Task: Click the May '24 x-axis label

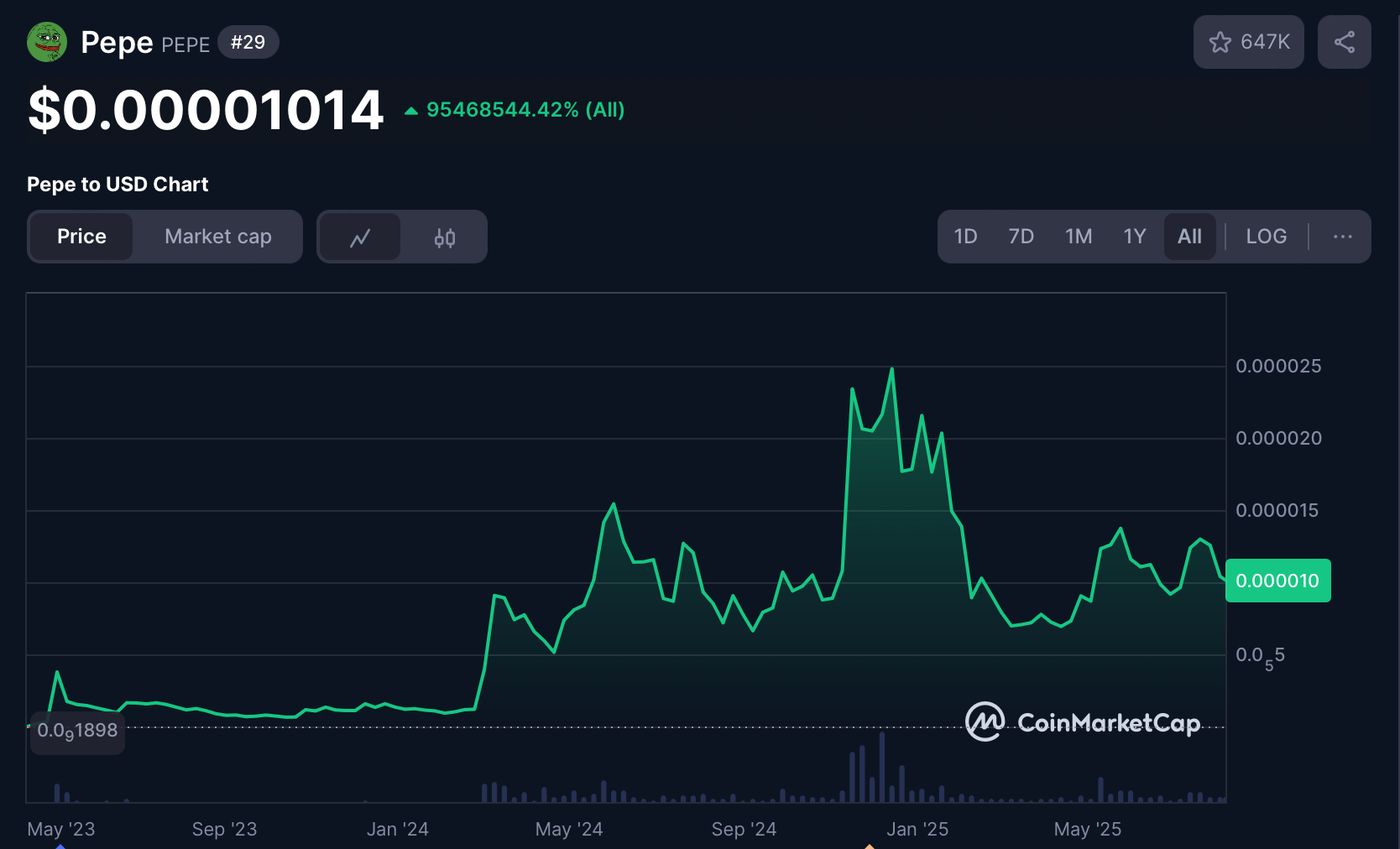Action: click(569, 829)
